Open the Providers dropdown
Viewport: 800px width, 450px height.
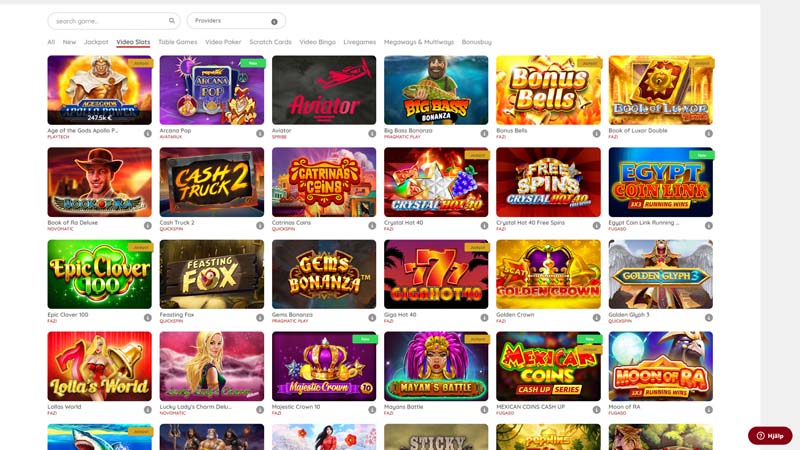coord(236,21)
